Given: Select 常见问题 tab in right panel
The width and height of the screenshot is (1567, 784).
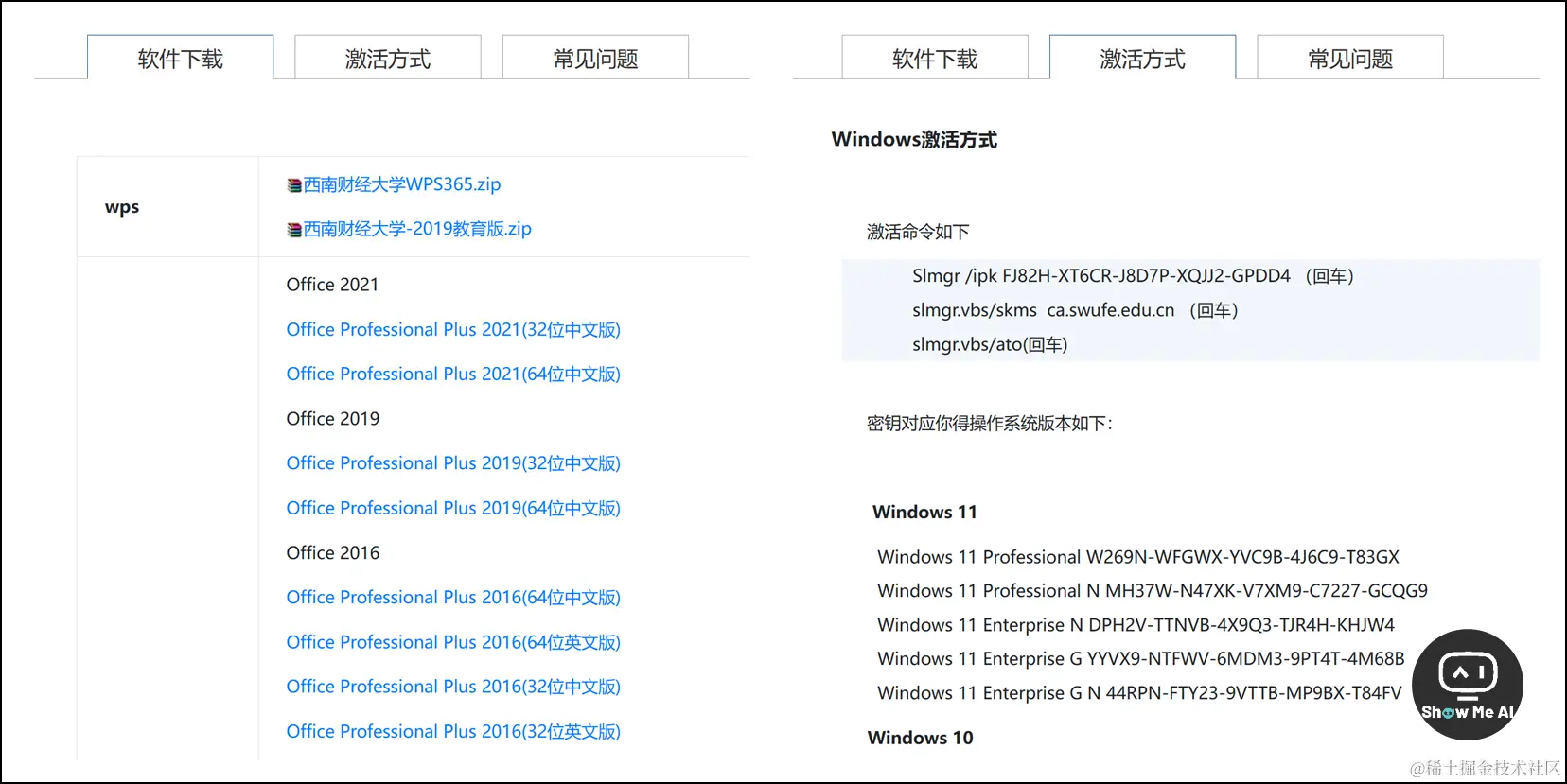Looking at the screenshot, I should (x=1350, y=58).
